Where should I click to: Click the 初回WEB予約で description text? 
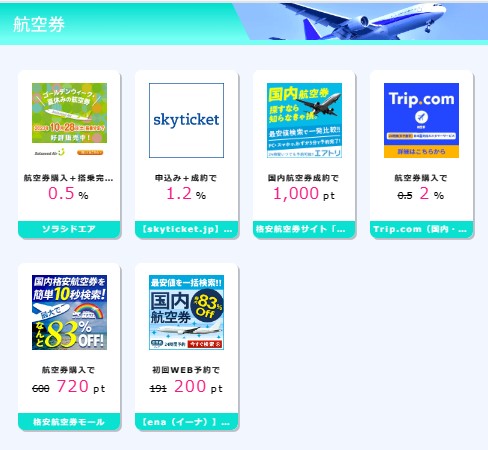186,370
